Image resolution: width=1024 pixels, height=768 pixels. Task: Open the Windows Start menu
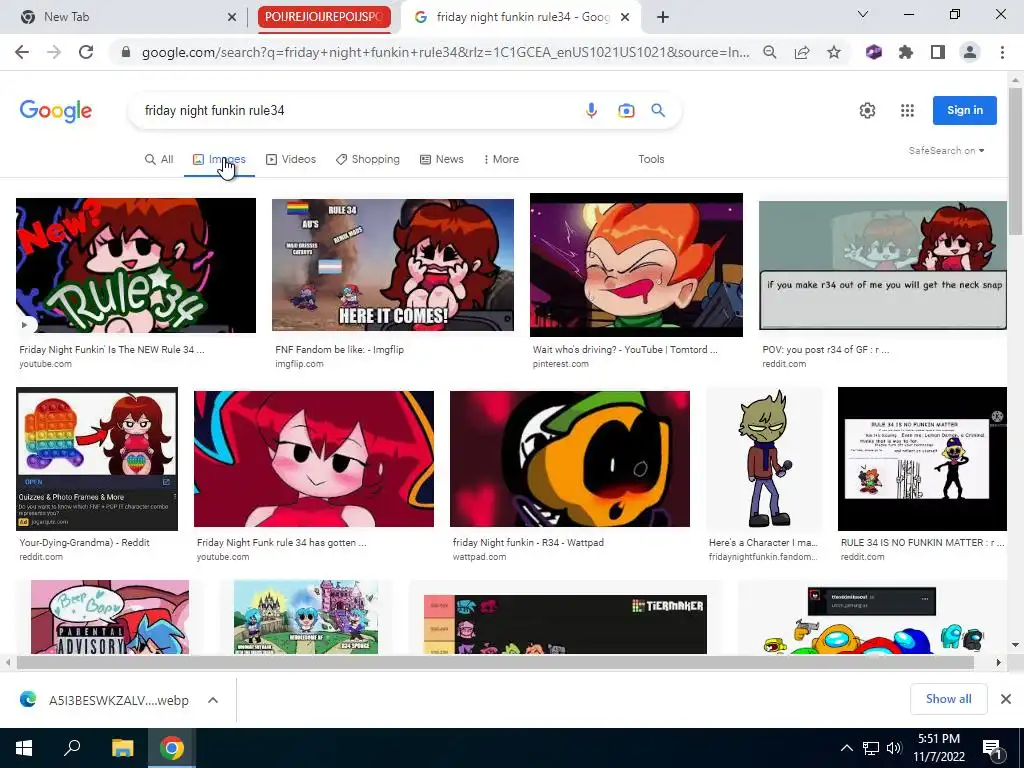click(24, 748)
